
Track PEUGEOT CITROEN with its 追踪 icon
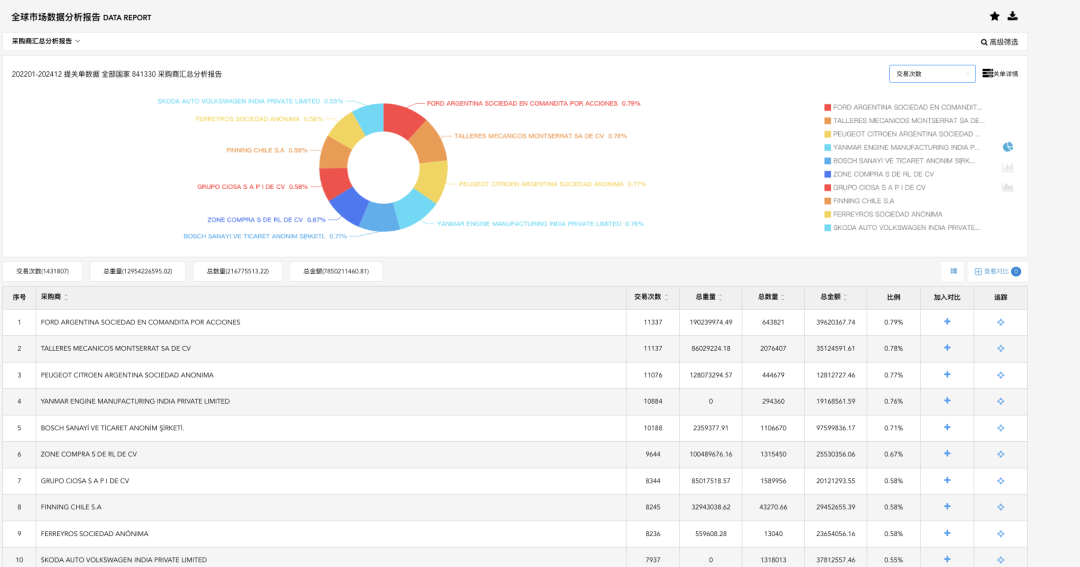pyautogui.click(x=1001, y=375)
